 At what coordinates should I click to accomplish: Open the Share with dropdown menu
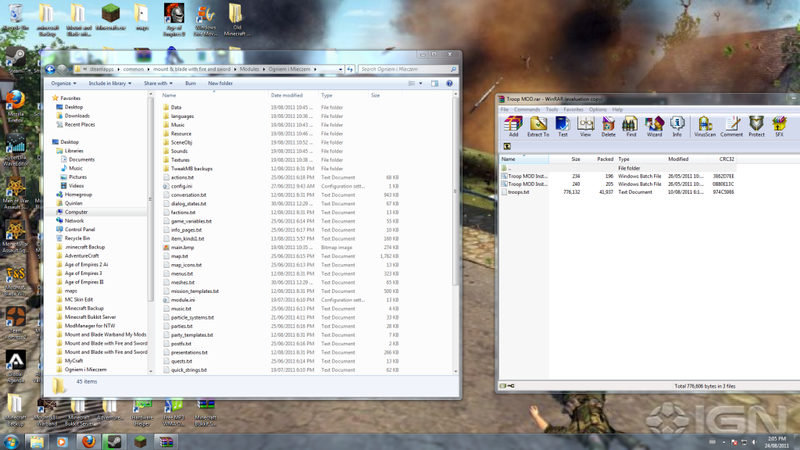coord(158,84)
